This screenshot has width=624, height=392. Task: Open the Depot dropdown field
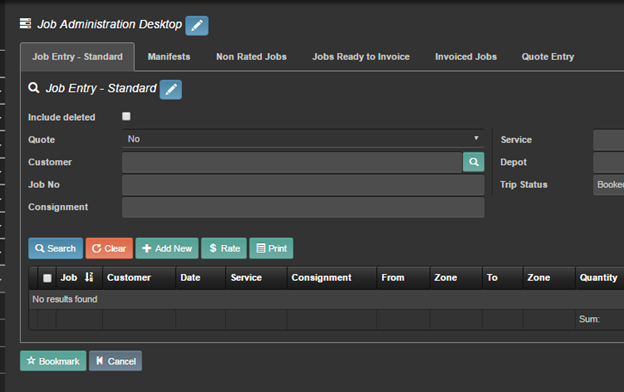[608, 162]
